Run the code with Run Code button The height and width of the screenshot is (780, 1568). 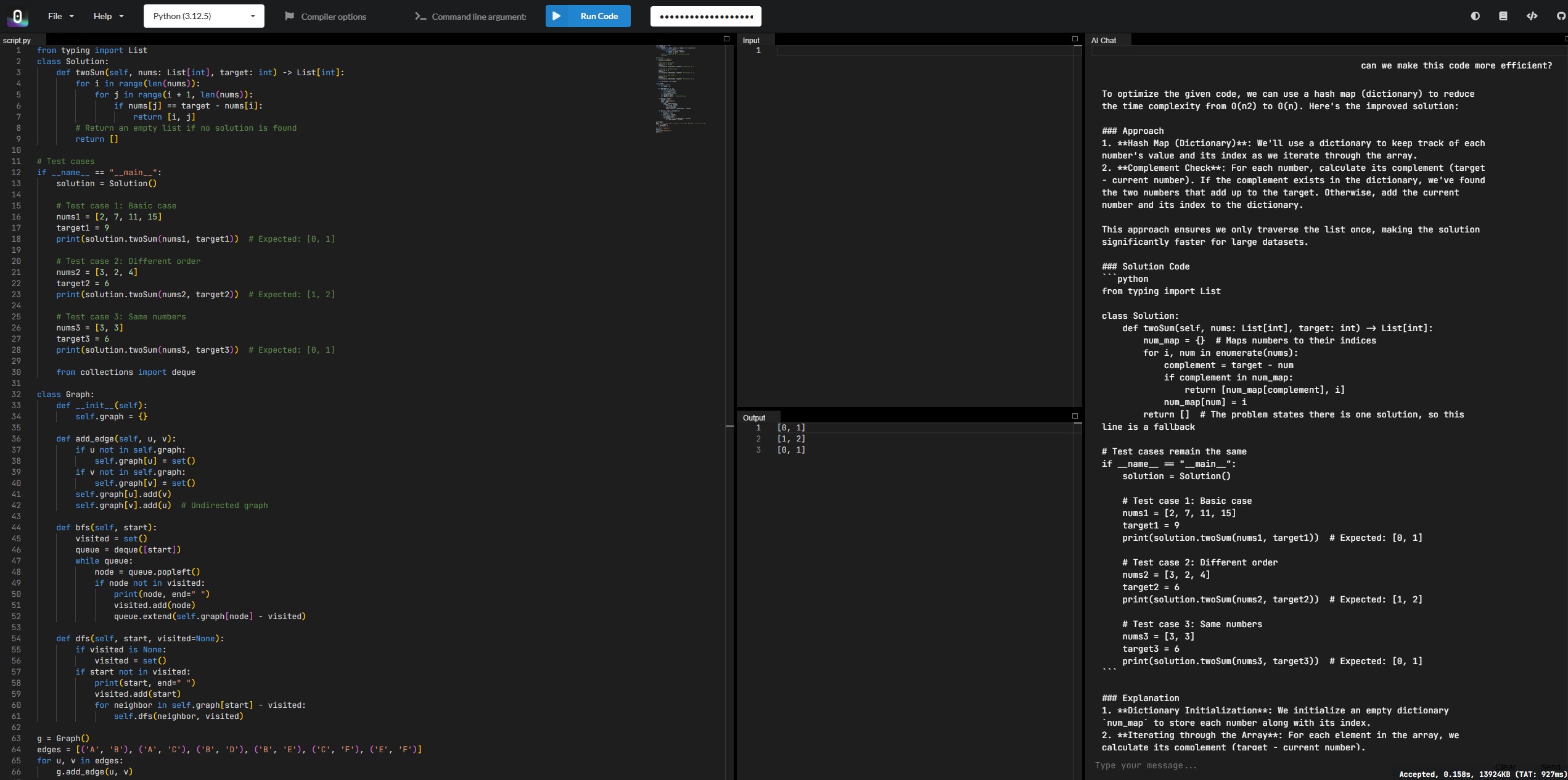[x=588, y=16]
